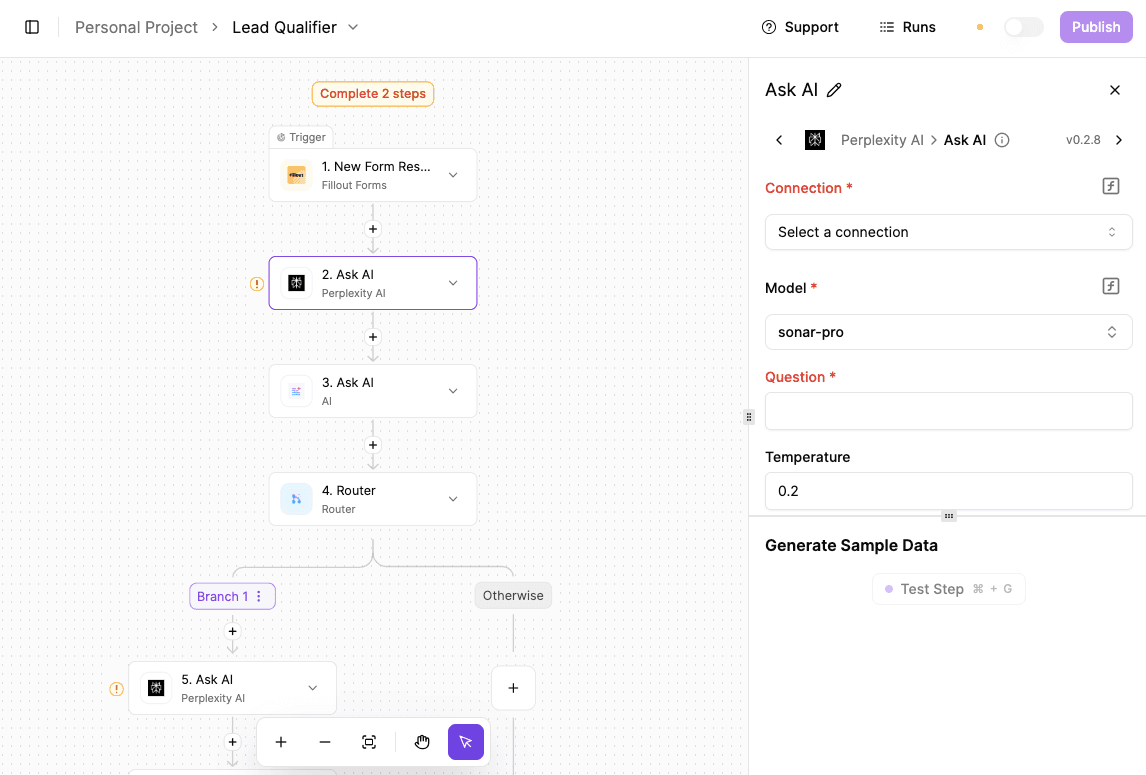Click the Test Step button
Image resolution: width=1146 pixels, height=775 pixels.
[948, 589]
